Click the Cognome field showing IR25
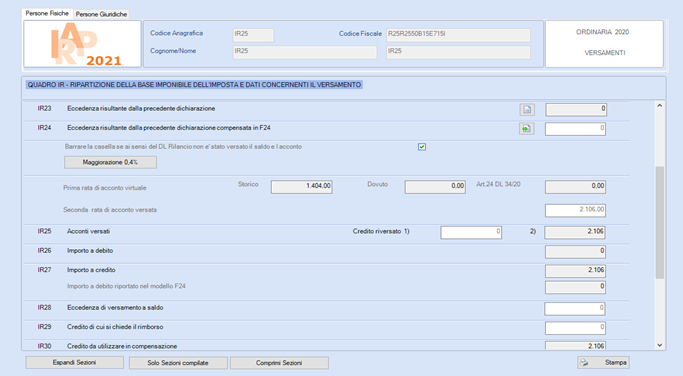Screen dimensions: 683x376 pos(305,52)
